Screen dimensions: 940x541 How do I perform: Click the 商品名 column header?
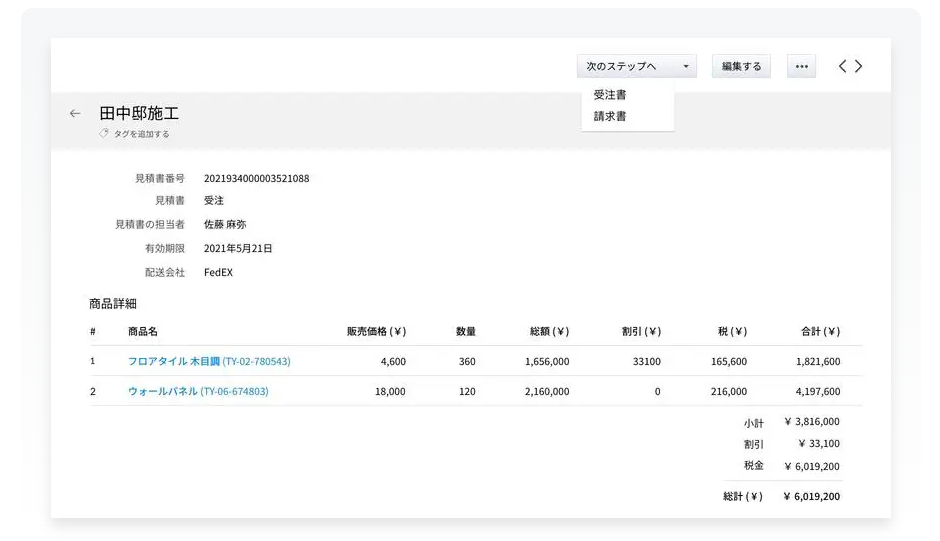point(143,331)
